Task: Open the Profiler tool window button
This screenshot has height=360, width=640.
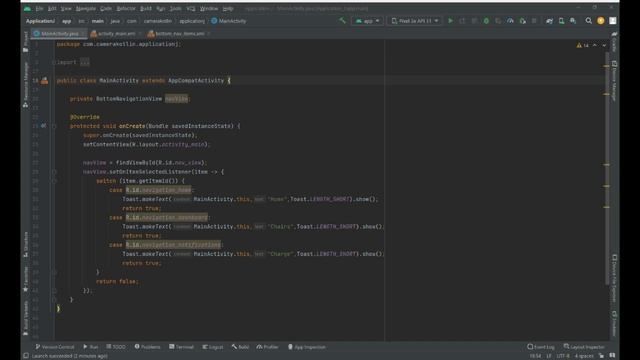Action: tap(267, 347)
